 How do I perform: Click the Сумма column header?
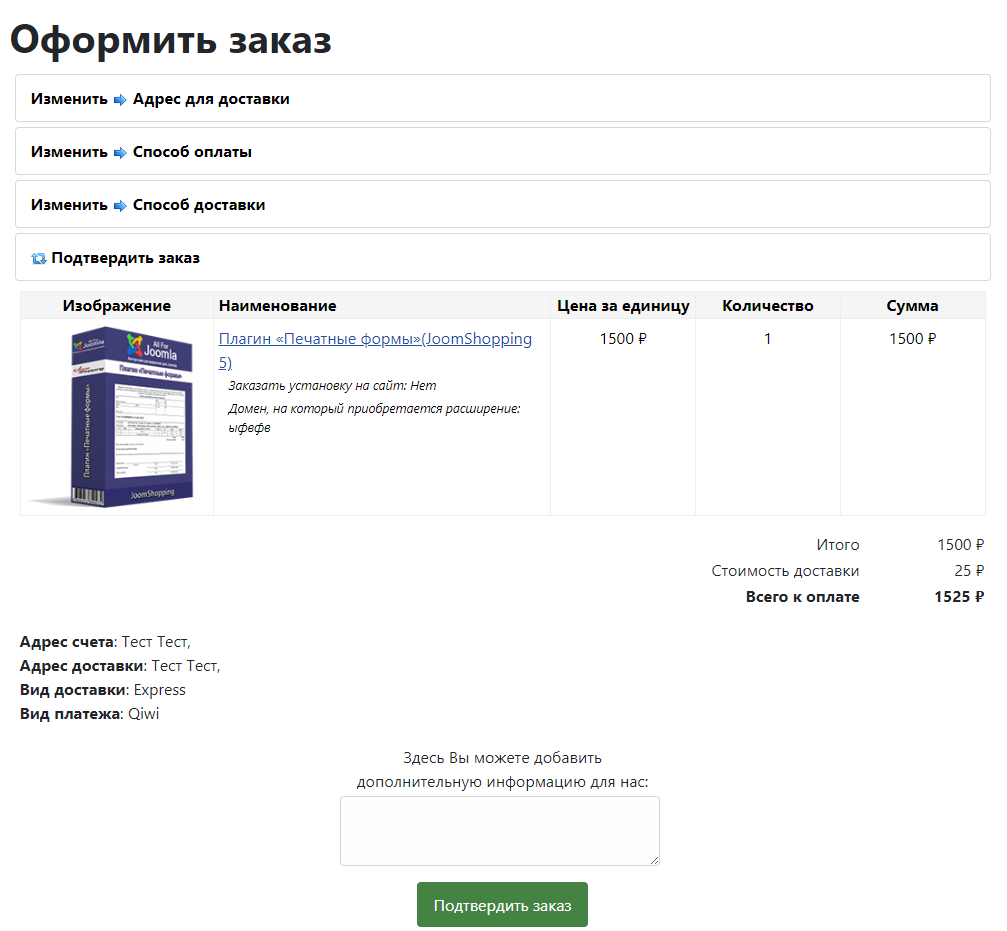click(x=912, y=306)
